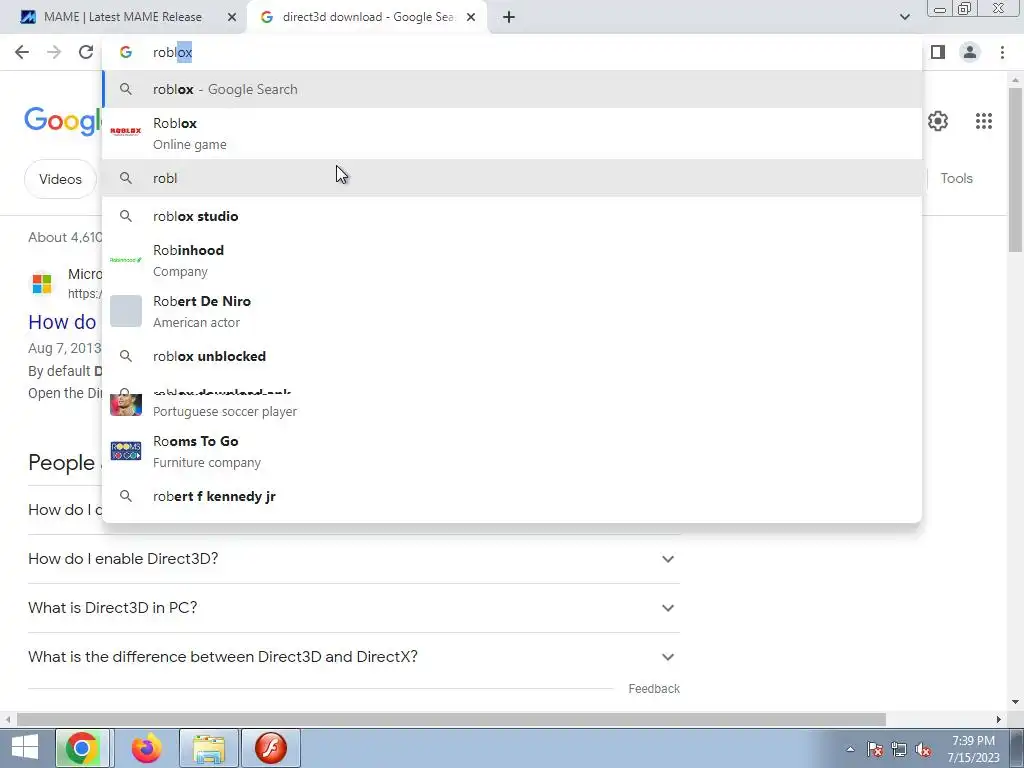
Task: Open the tab search dropdown arrow
Action: (x=904, y=17)
